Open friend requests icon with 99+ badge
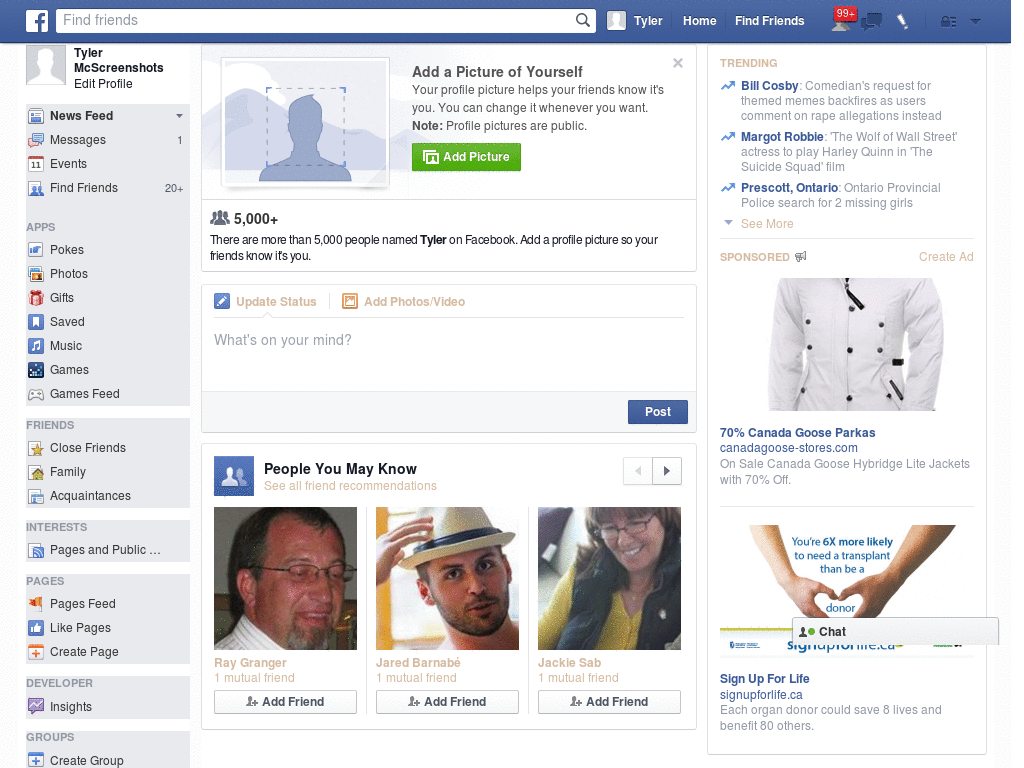The width and height of the screenshot is (1024, 768). pyautogui.click(x=842, y=21)
